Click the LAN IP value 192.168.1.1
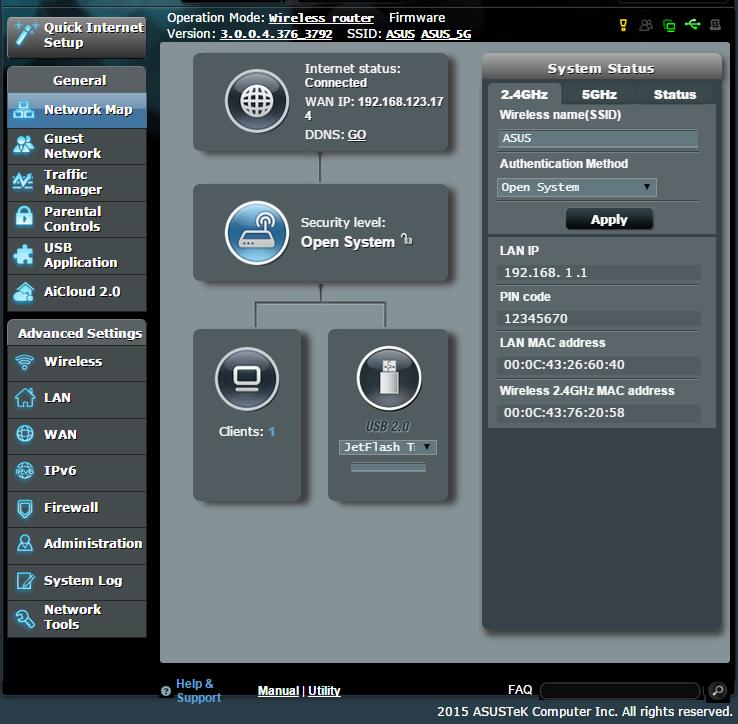 pyautogui.click(x=545, y=273)
